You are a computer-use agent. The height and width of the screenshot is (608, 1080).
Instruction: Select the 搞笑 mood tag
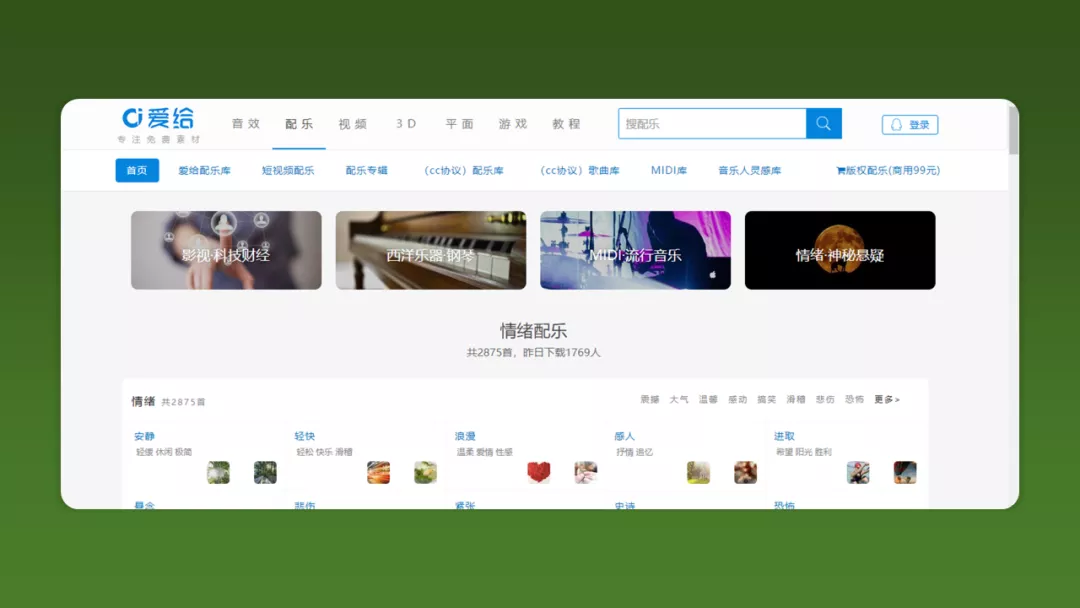[767, 399]
